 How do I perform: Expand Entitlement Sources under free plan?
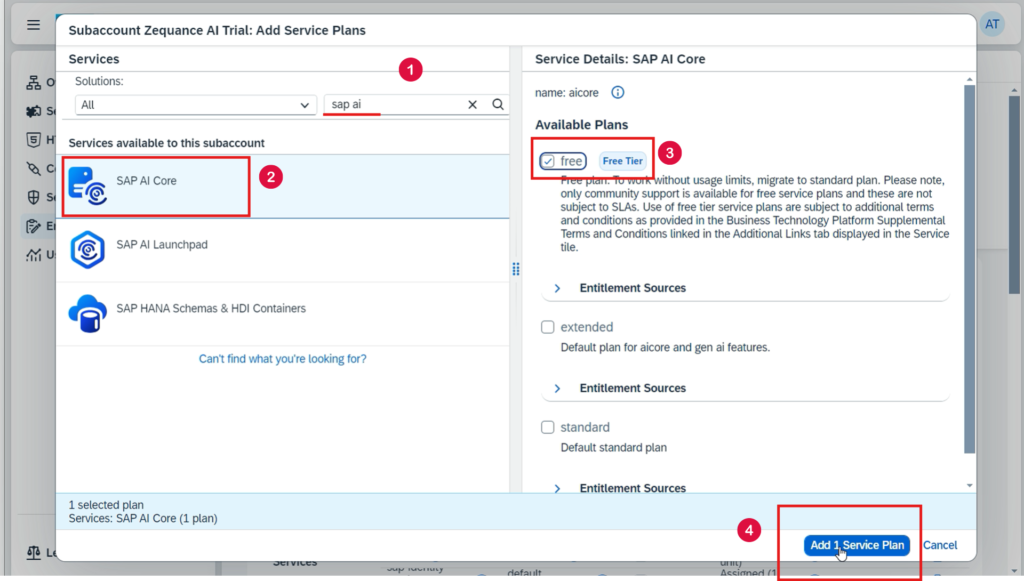point(557,288)
